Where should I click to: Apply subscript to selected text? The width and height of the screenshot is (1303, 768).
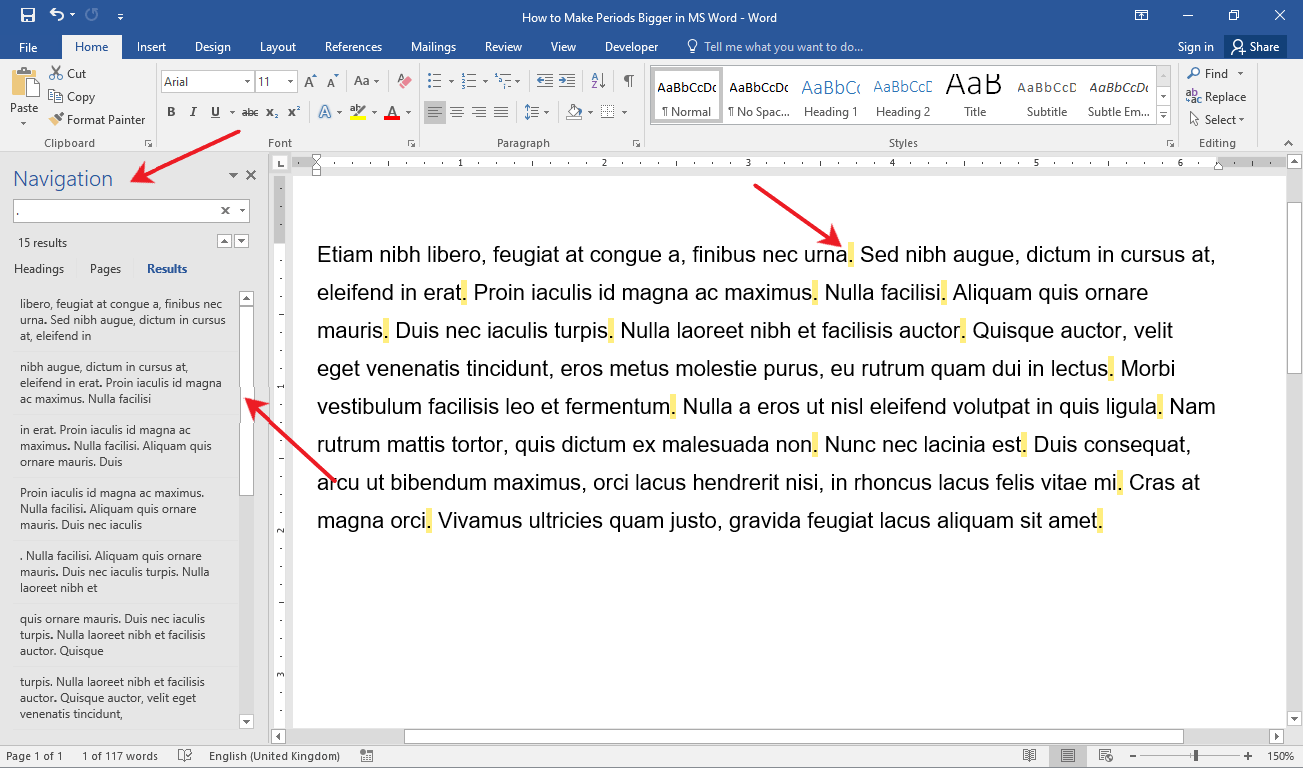click(x=269, y=113)
